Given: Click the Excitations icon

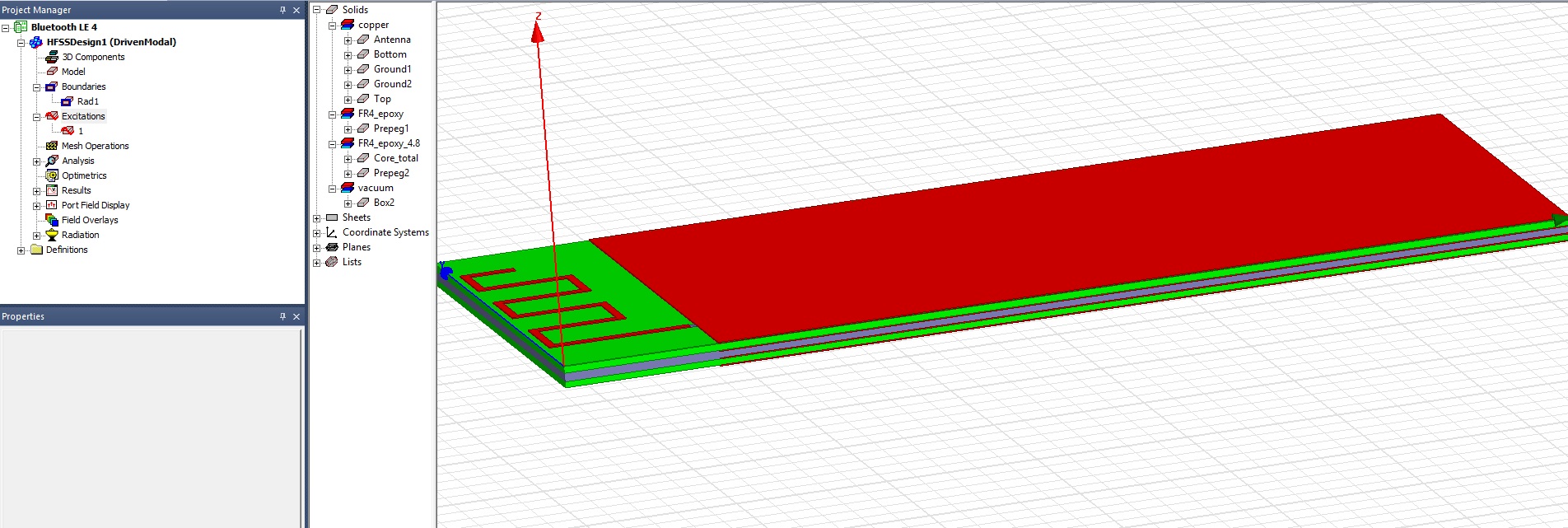Looking at the screenshot, I should pos(52,116).
